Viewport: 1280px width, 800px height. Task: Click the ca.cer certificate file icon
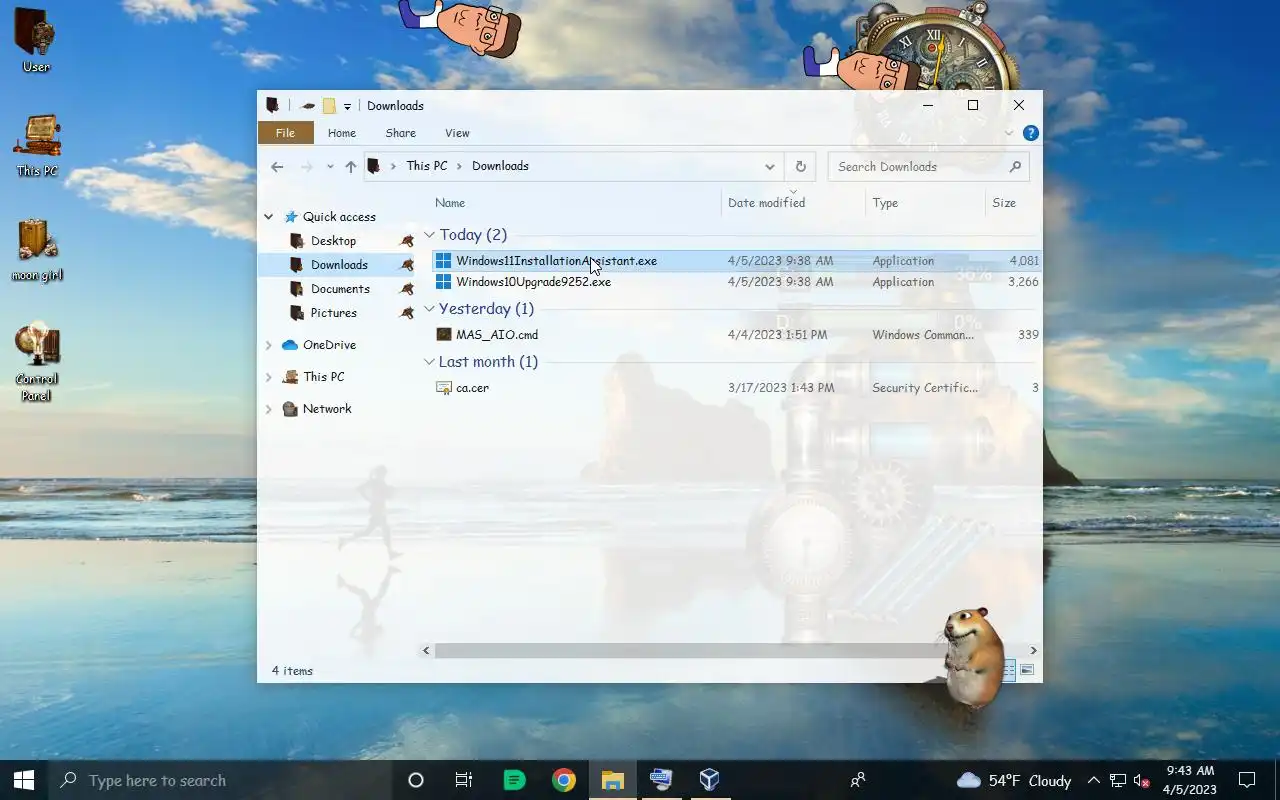pyautogui.click(x=444, y=388)
